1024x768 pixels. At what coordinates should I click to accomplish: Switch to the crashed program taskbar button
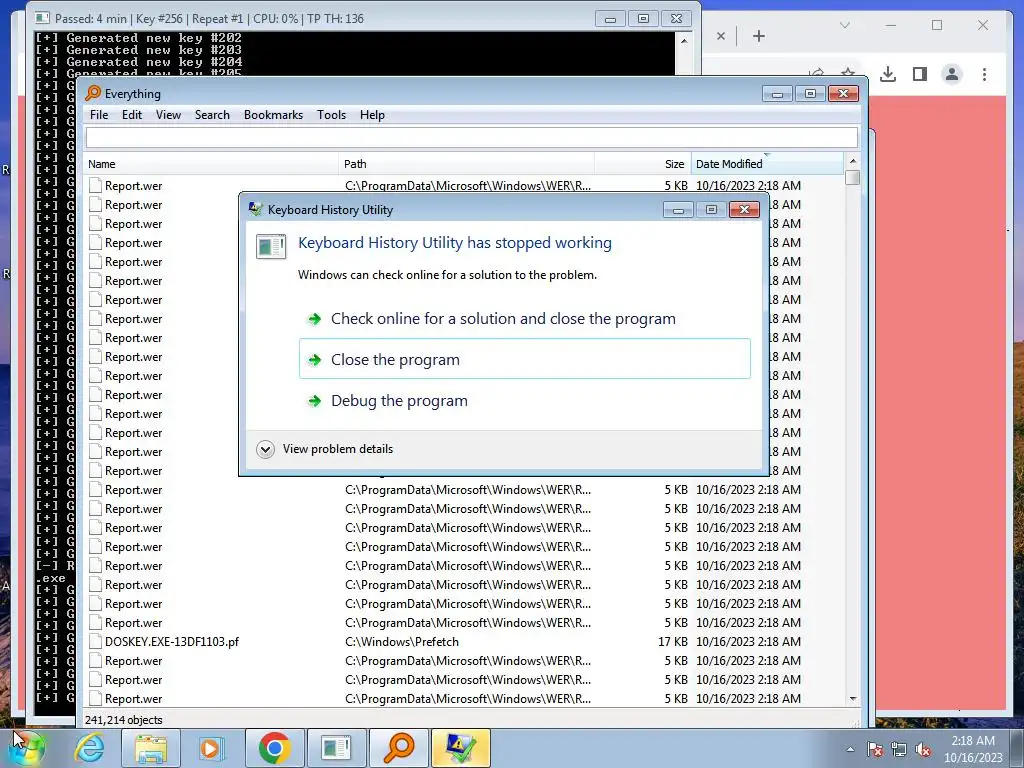tap(336, 748)
